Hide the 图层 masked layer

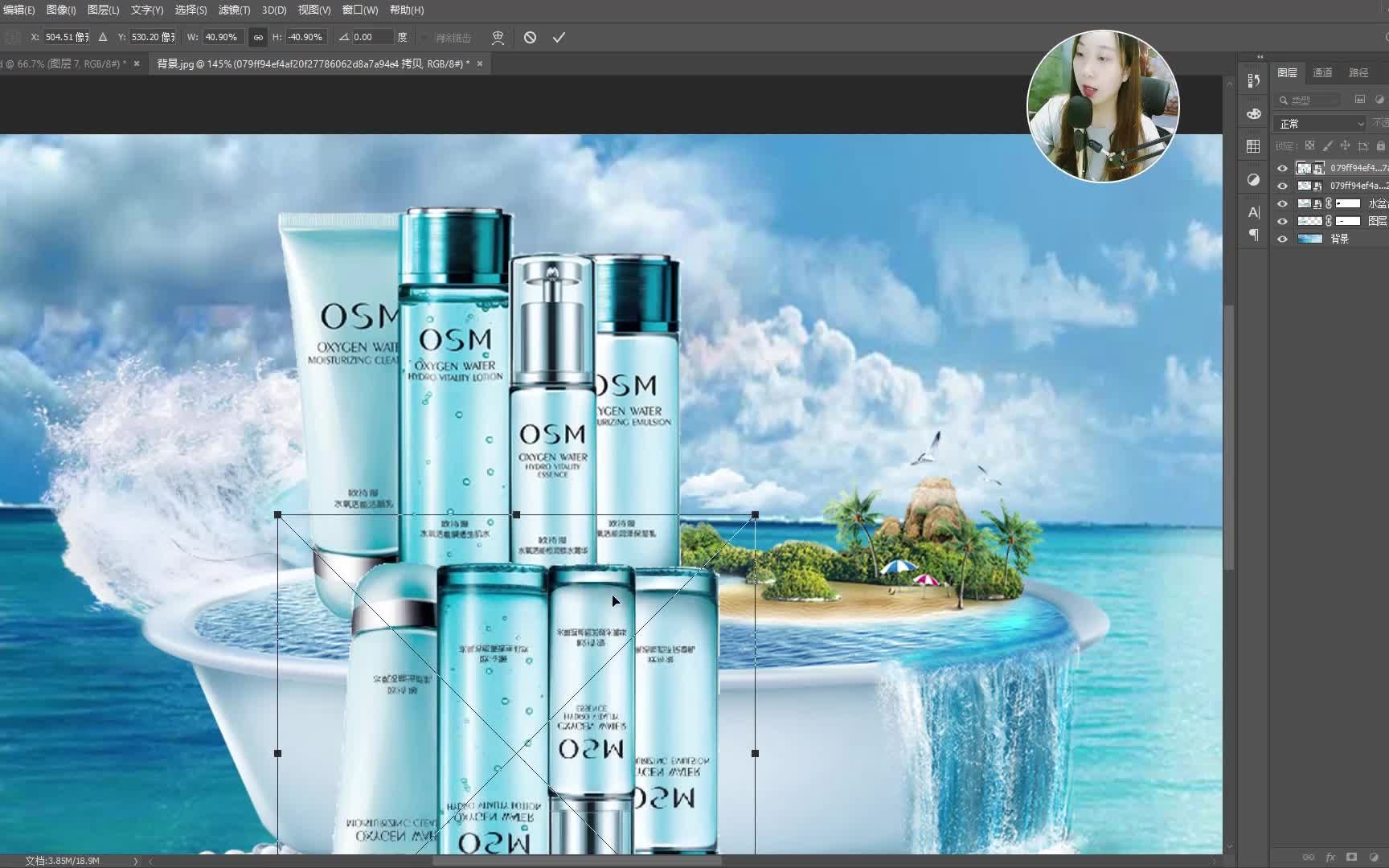[x=1282, y=221]
